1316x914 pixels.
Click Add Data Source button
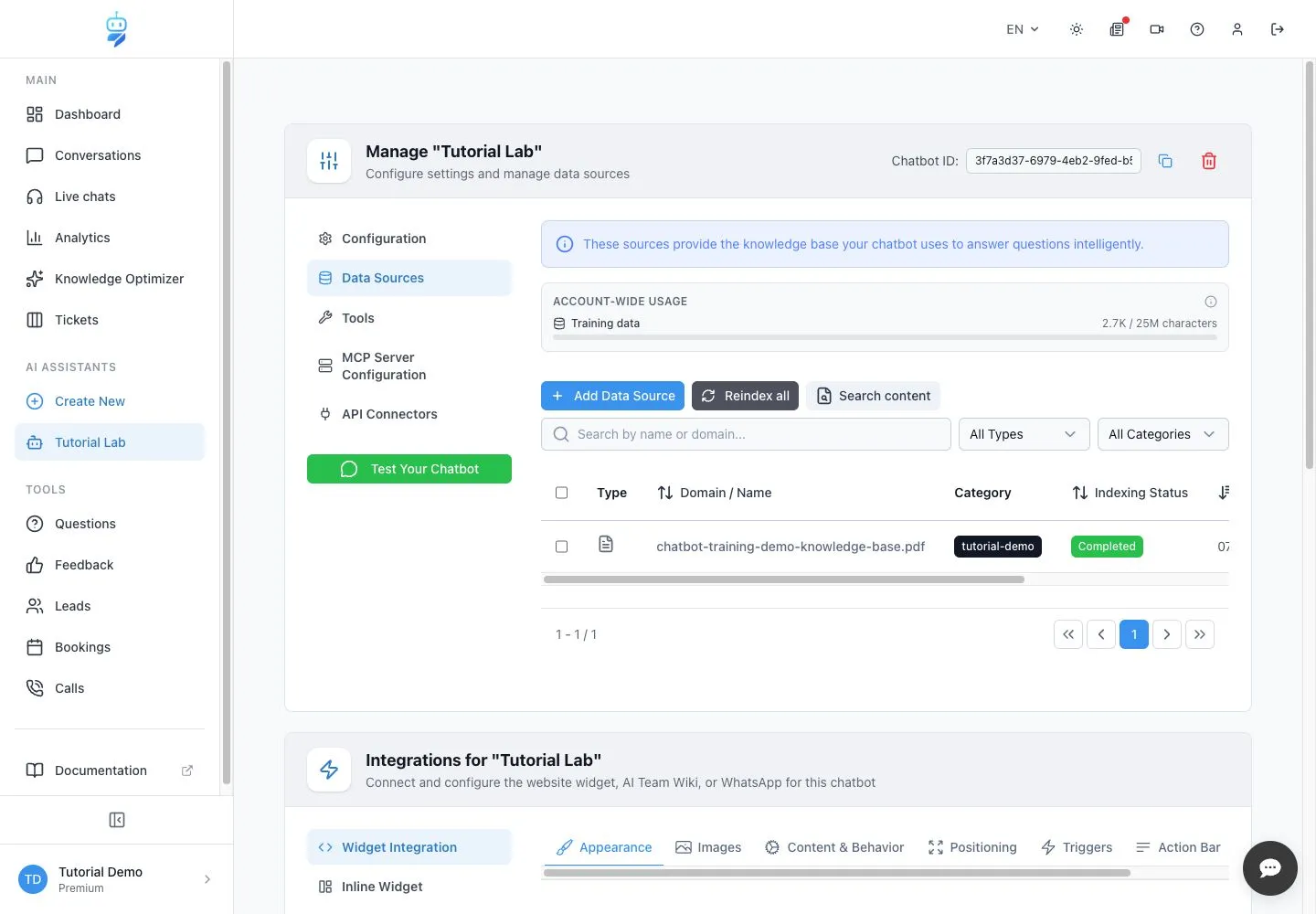[612, 396]
